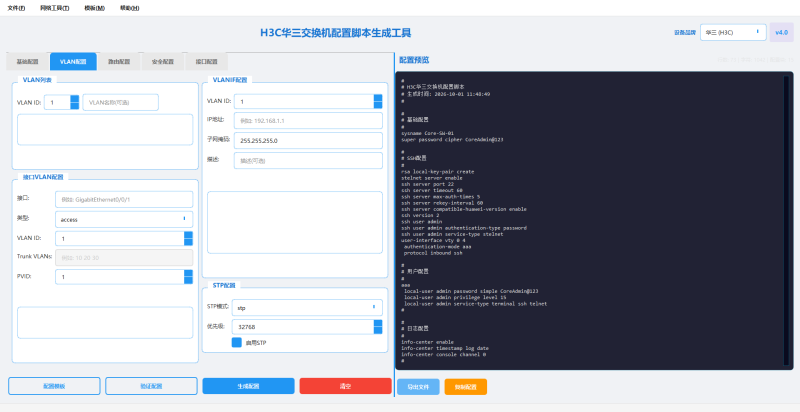Click the 子网掩码 field showing 255.255.255.0
The height and width of the screenshot is (412, 800).
[x=308, y=141]
